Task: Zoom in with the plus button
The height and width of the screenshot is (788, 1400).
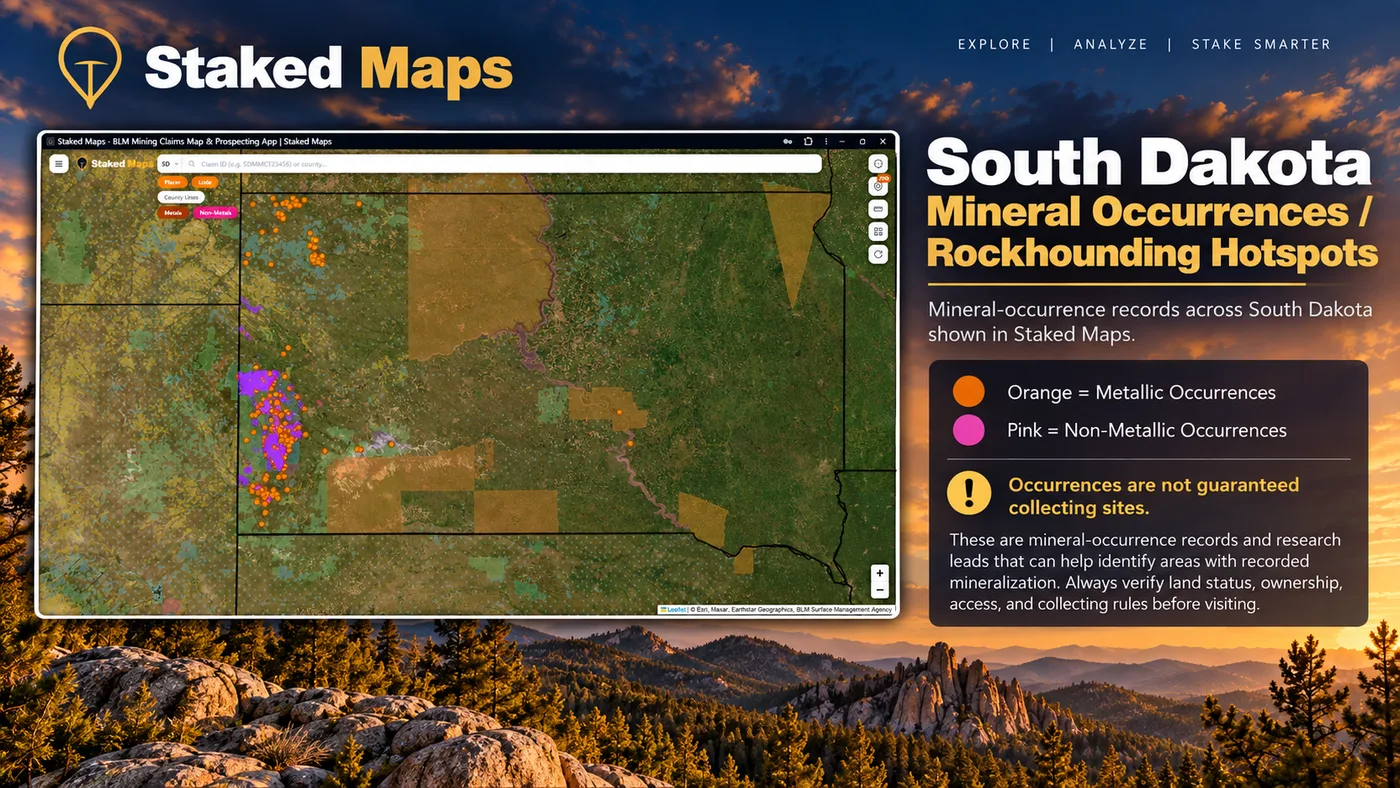Action: coord(879,574)
